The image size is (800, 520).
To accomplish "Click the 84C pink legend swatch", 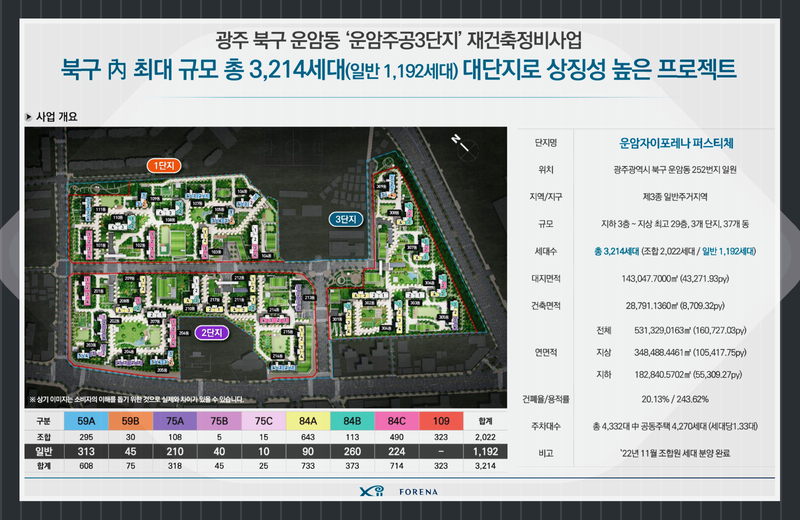I will point(397,421).
